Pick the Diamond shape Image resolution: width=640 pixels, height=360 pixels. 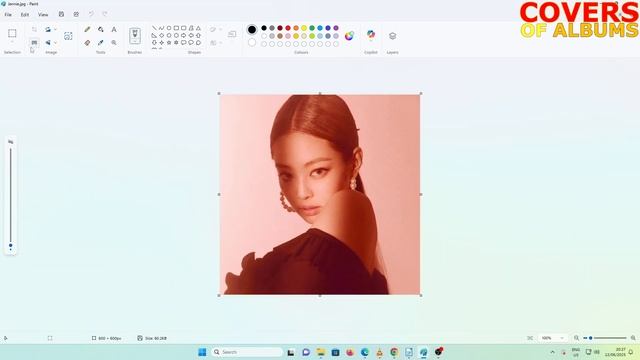pos(162,36)
